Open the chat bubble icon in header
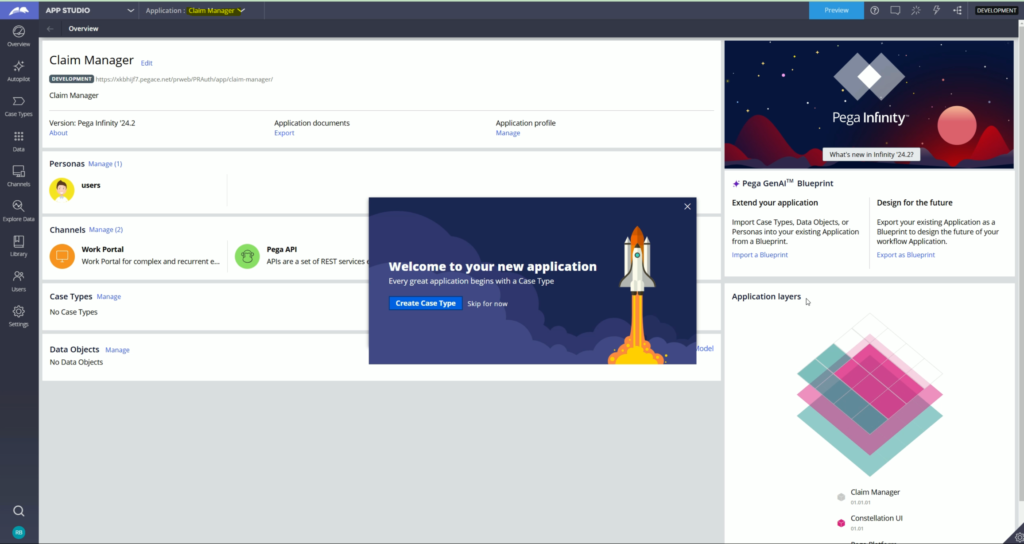Screen dimensions: 1024x544 point(895,10)
